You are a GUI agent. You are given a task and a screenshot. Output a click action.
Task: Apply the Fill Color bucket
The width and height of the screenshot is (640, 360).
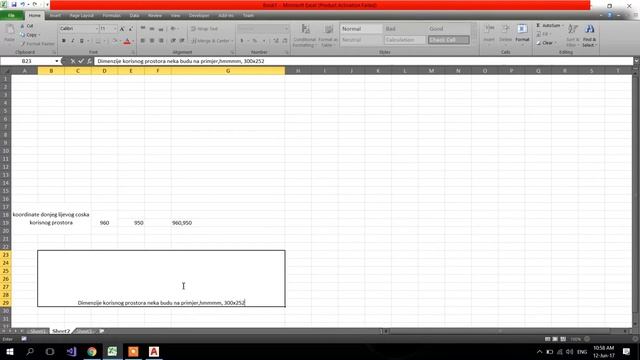114,41
